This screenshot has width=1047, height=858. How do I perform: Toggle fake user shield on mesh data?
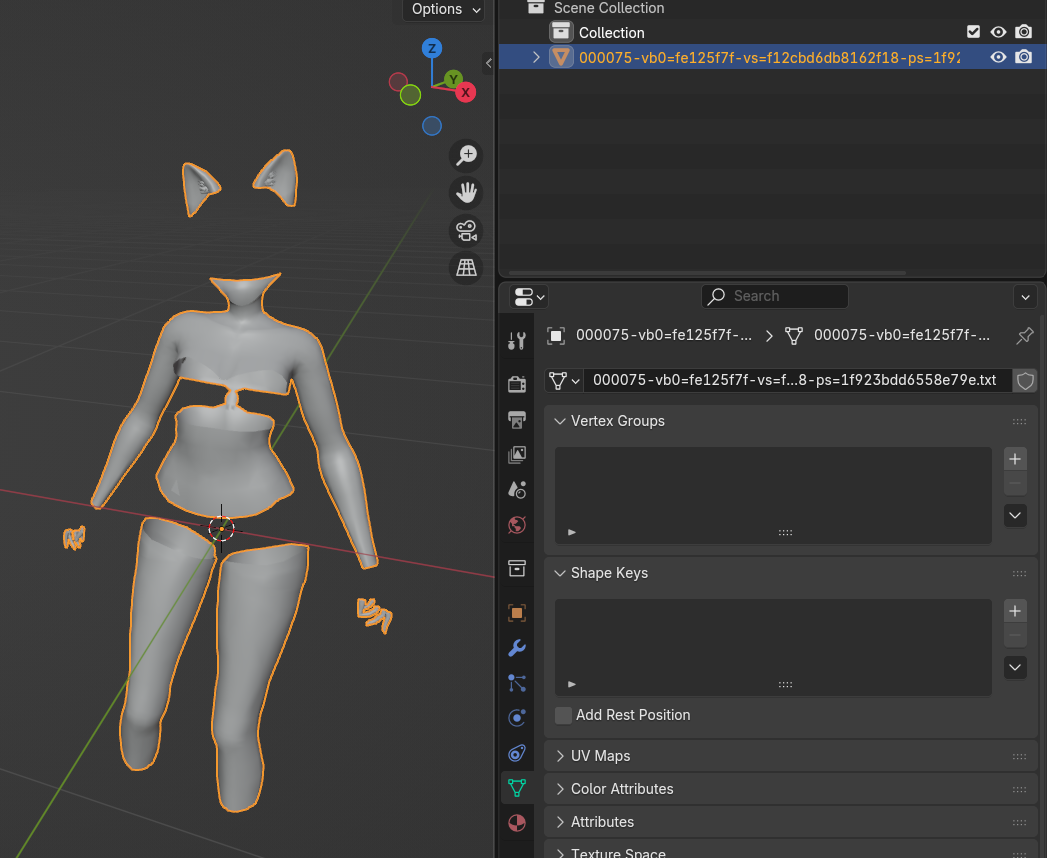(1025, 381)
